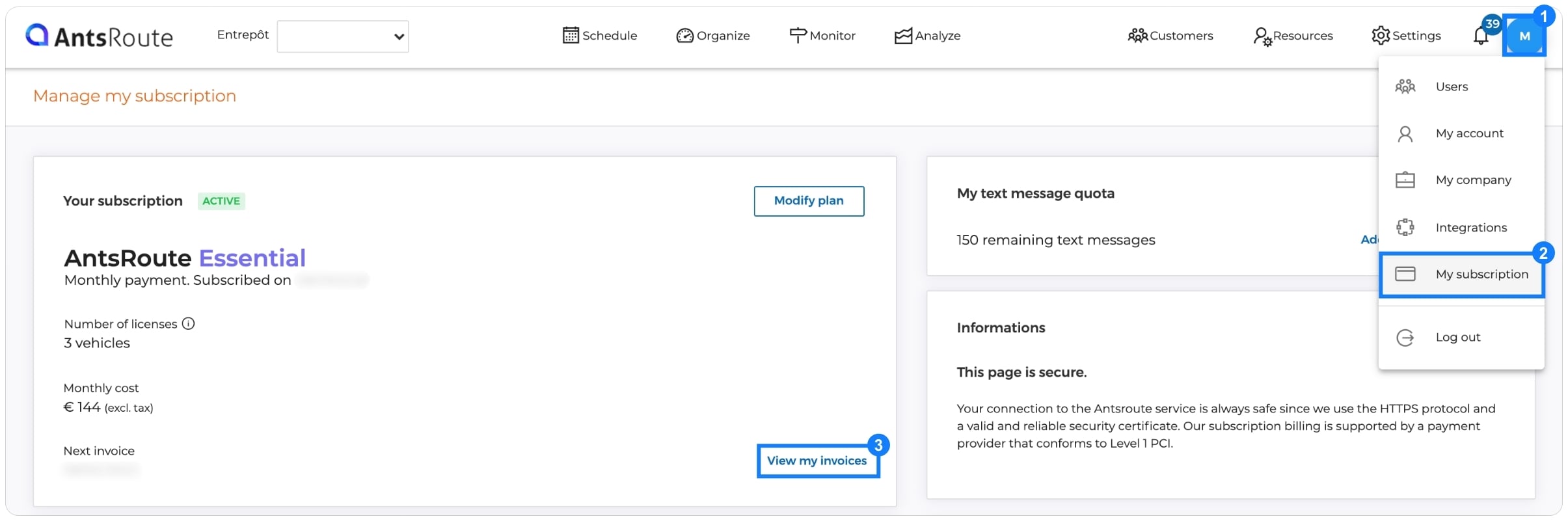Click the Organize gauge icon

click(x=684, y=36)
